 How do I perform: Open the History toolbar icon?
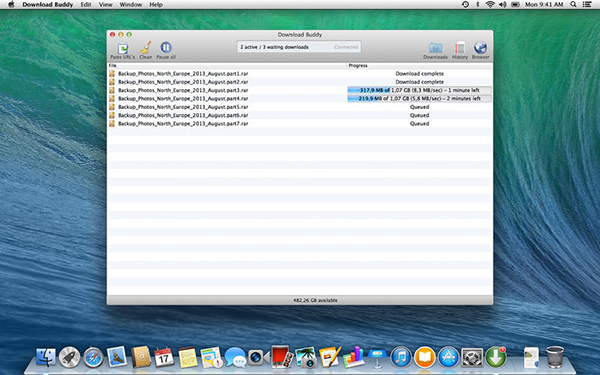click(460, 48)
